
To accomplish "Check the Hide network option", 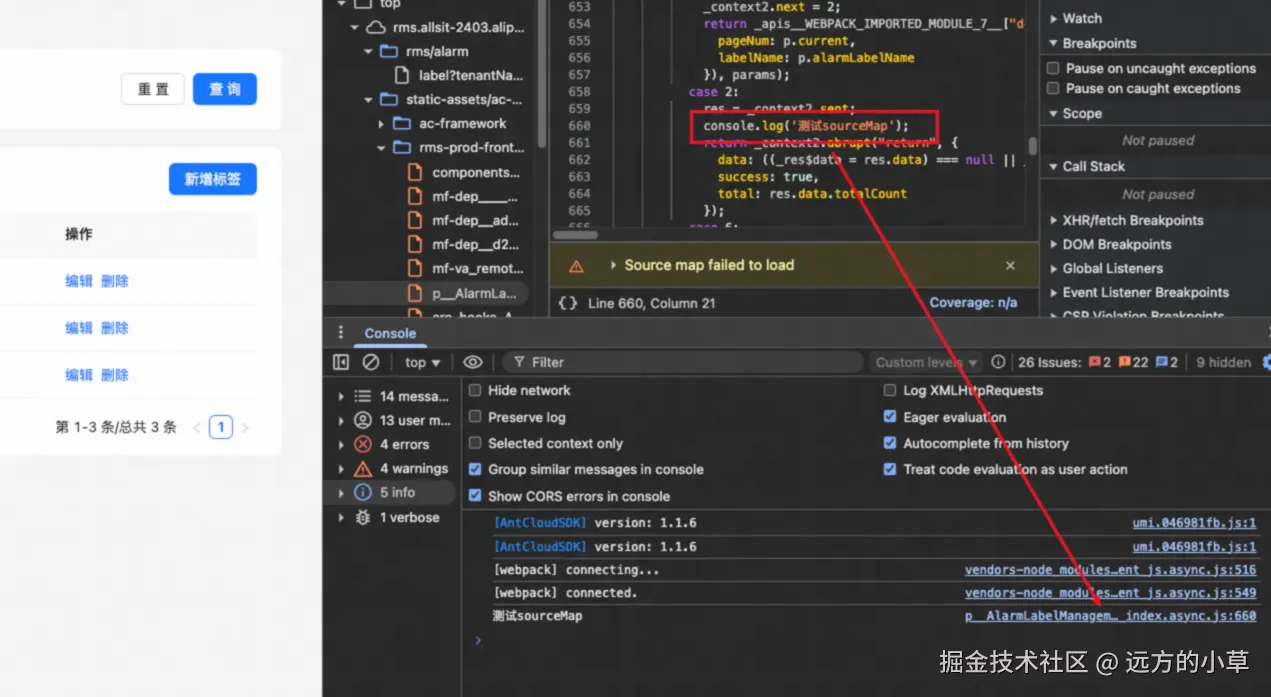I will pos(476,390).
